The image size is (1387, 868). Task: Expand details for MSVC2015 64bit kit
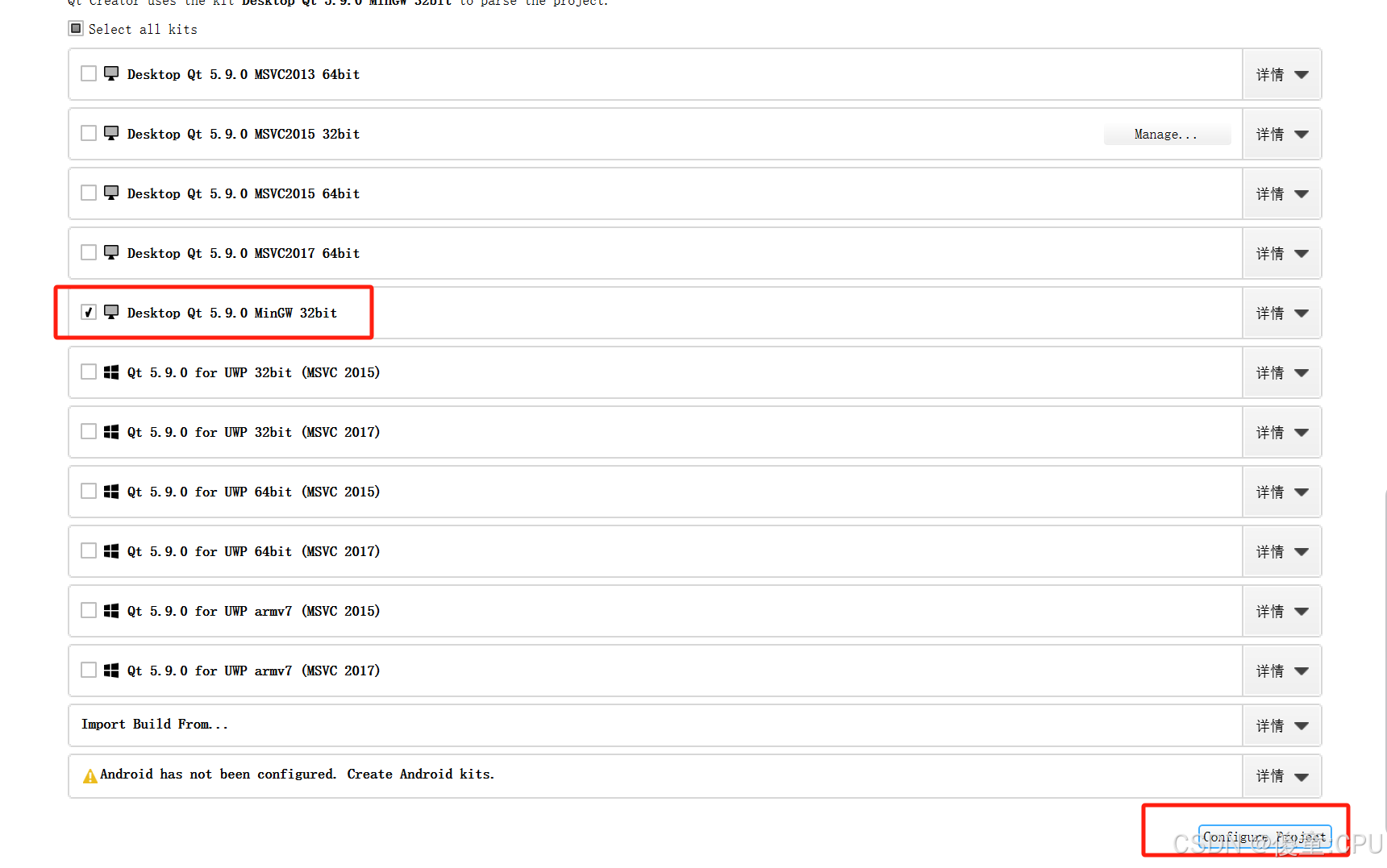coord(1281,193)
